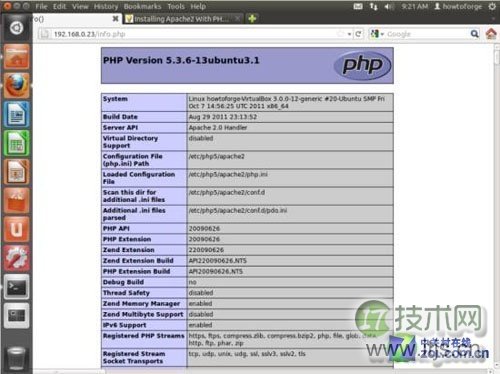Open the File menu
The width and height of the screenshot is (500, 374).
[41, 6]
